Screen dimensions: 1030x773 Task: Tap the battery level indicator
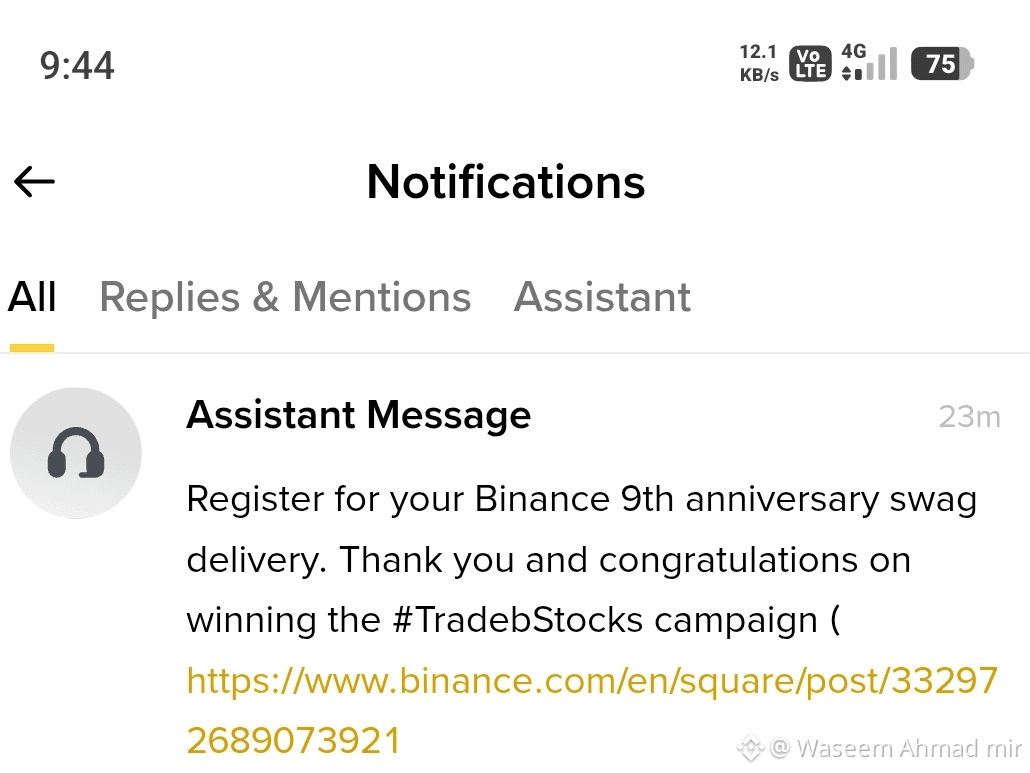pyautogui.click(x=942, y=64)
